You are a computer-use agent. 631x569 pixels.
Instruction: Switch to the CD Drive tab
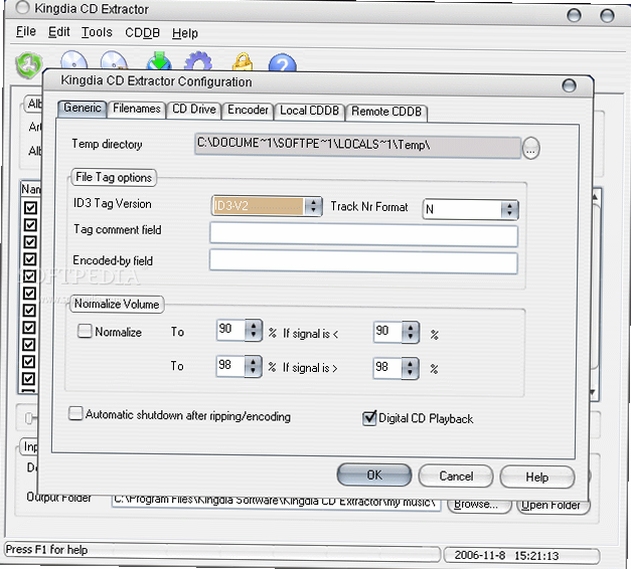click(x=194, y=109)
